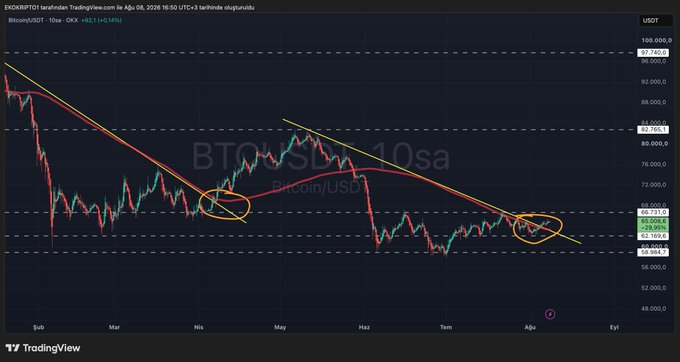Click the 52.000,0 price axis value

click(x=653, y=288)
